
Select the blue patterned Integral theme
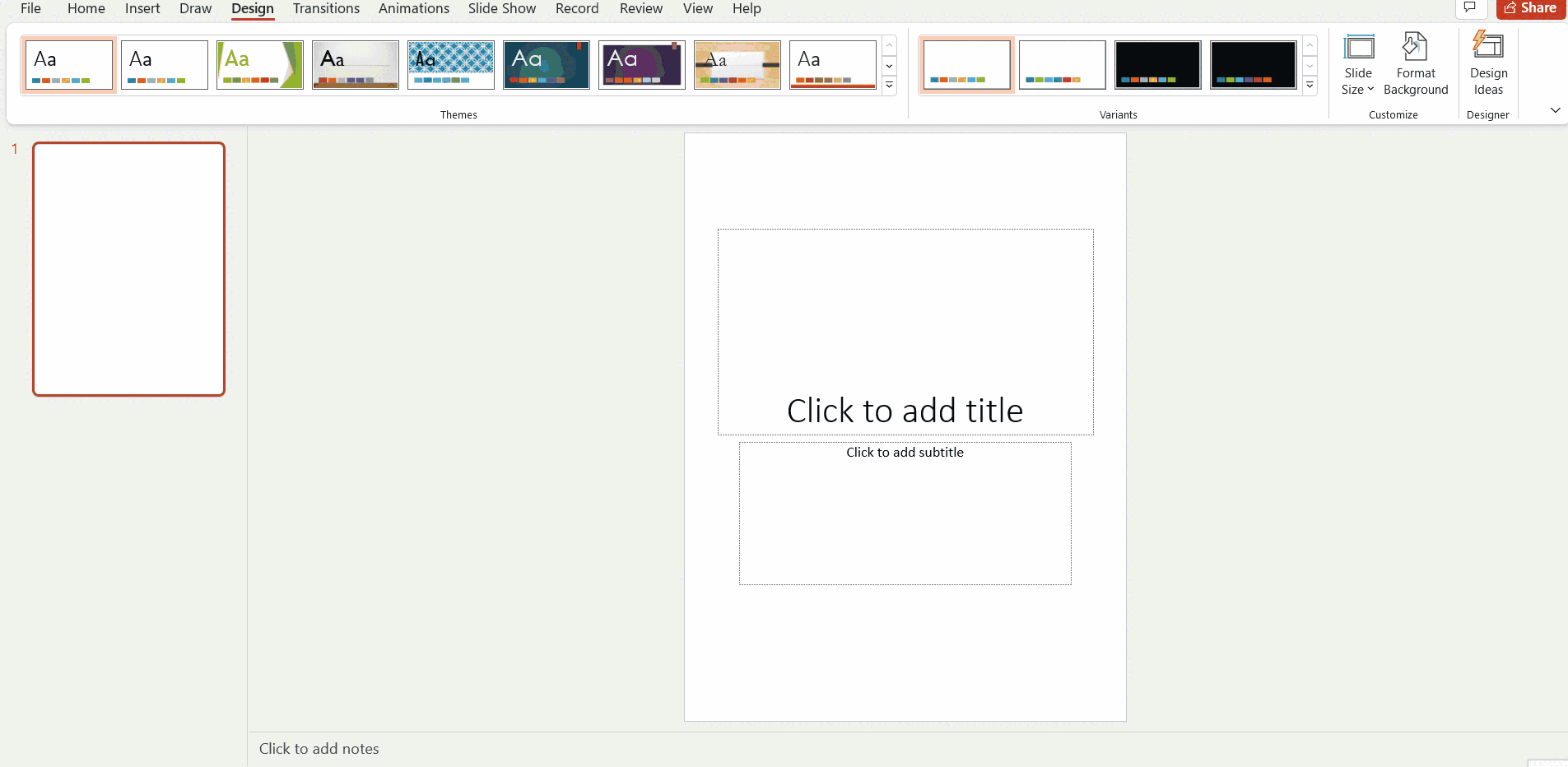451,65
